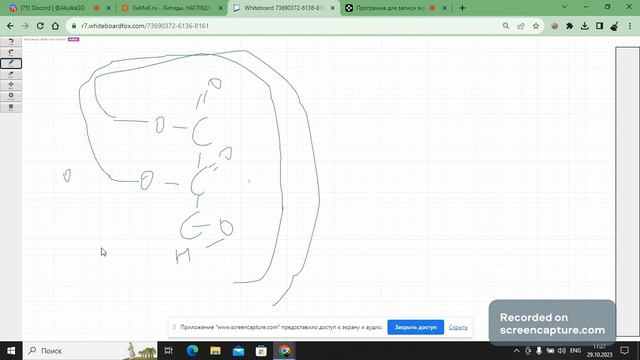This screenshot has width=640, height=360.
Task: Open the page zoom magnifier icon
Action: tap(506, 26)
